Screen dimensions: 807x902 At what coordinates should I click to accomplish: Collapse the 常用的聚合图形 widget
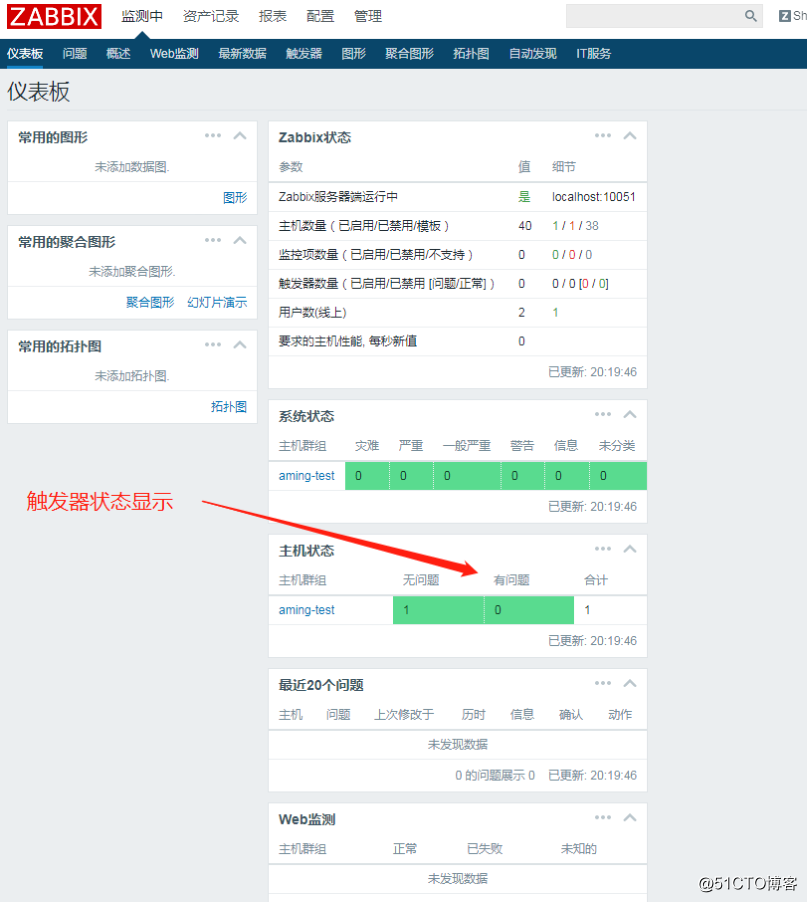(240, 240)
